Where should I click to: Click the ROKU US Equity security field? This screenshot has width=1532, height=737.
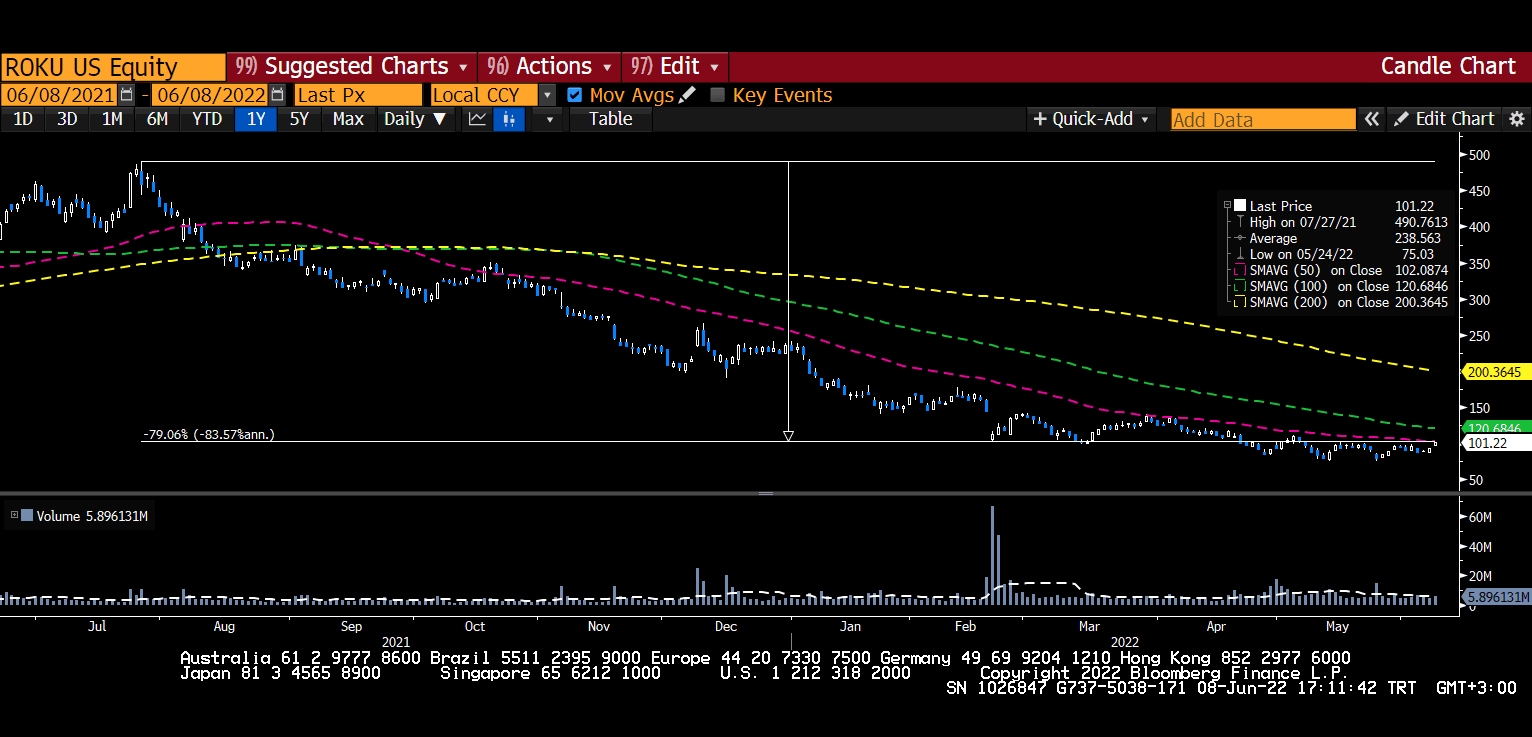tap(113, 67)
